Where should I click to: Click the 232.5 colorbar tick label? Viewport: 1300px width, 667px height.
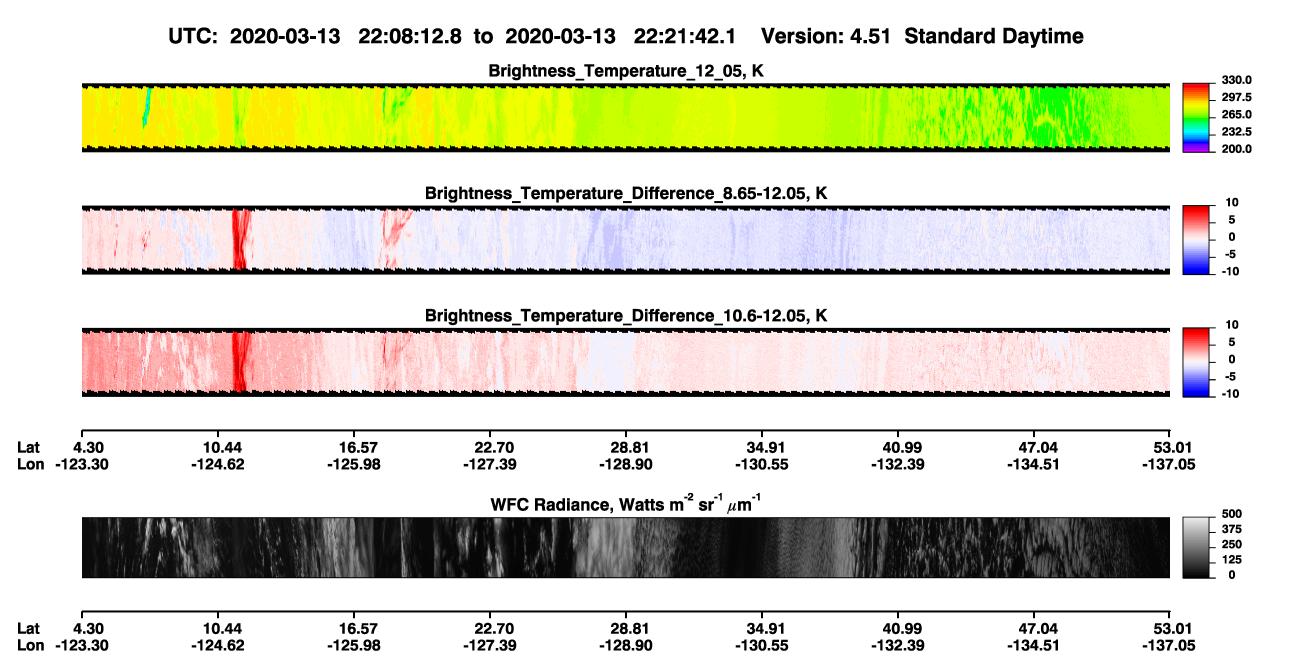click(1237, 131)
